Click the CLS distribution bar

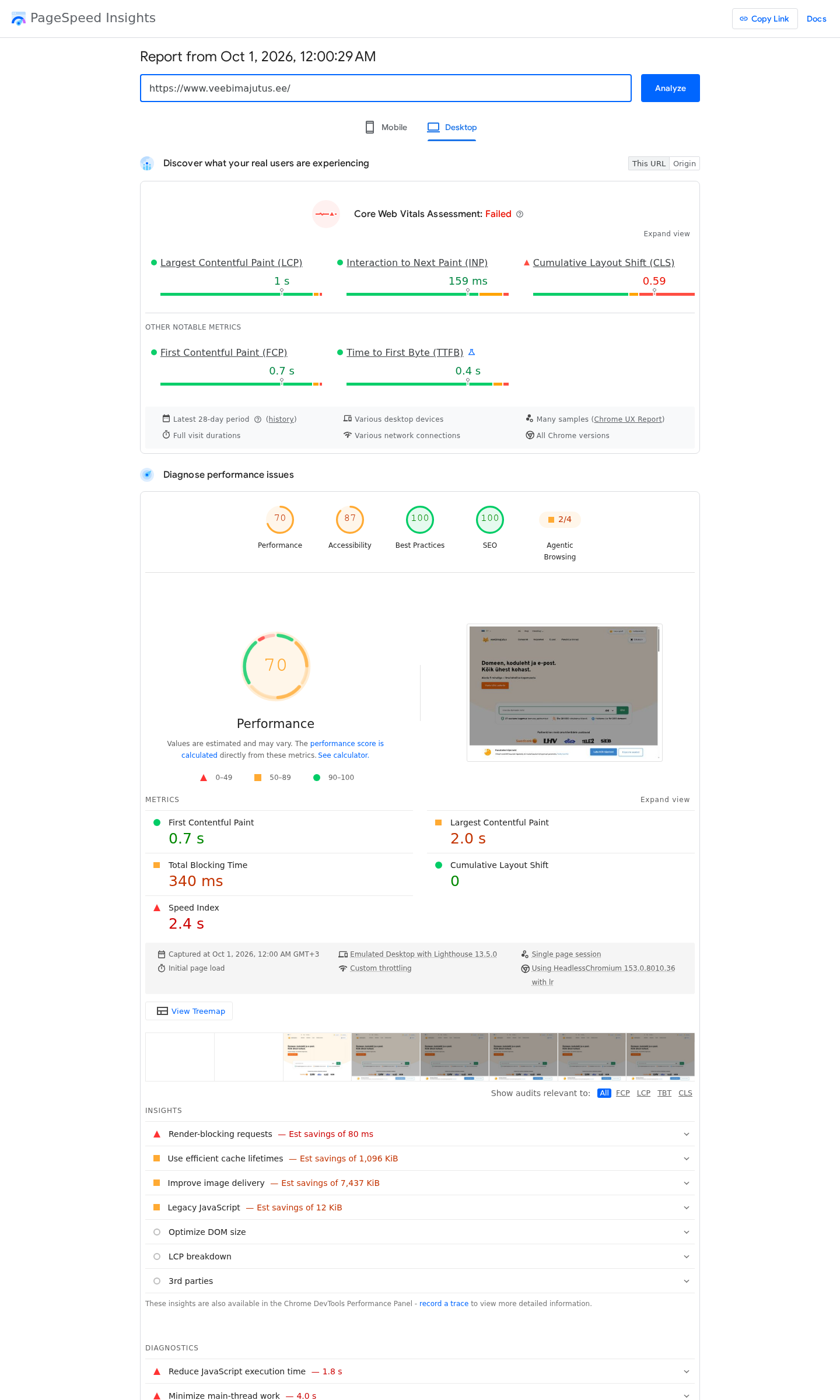[x=614, y=294]
